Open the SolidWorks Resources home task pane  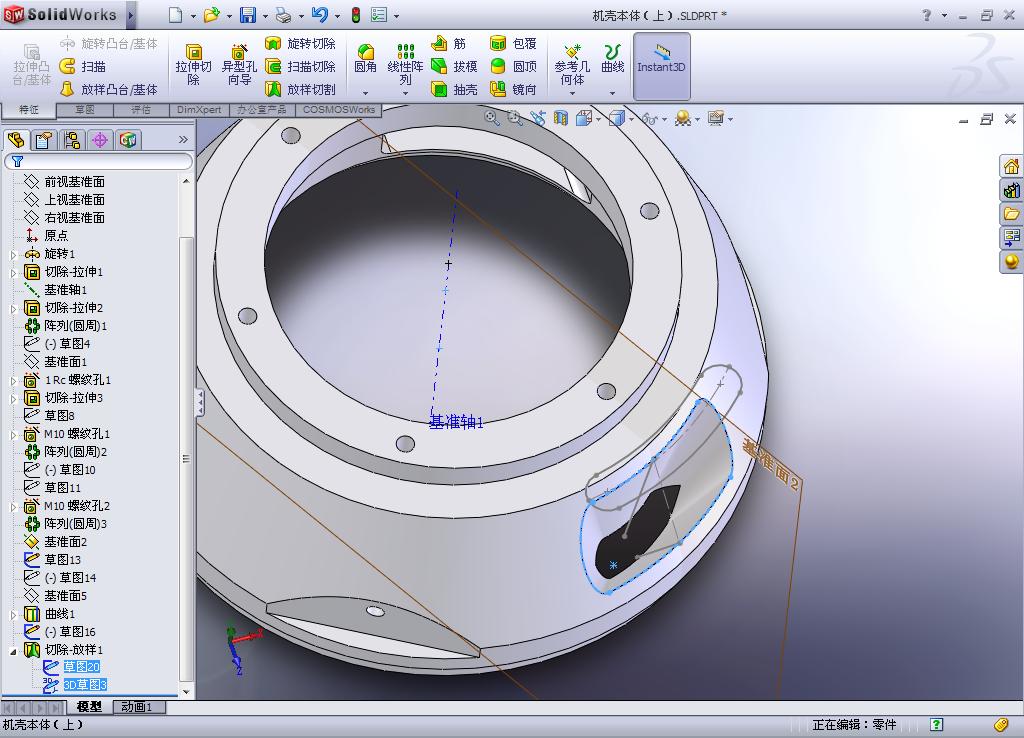point(1011,166)
